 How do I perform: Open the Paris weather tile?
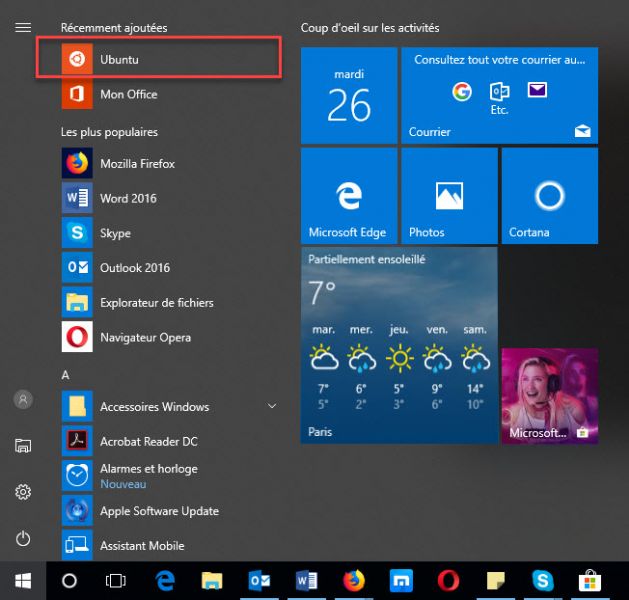399,345
